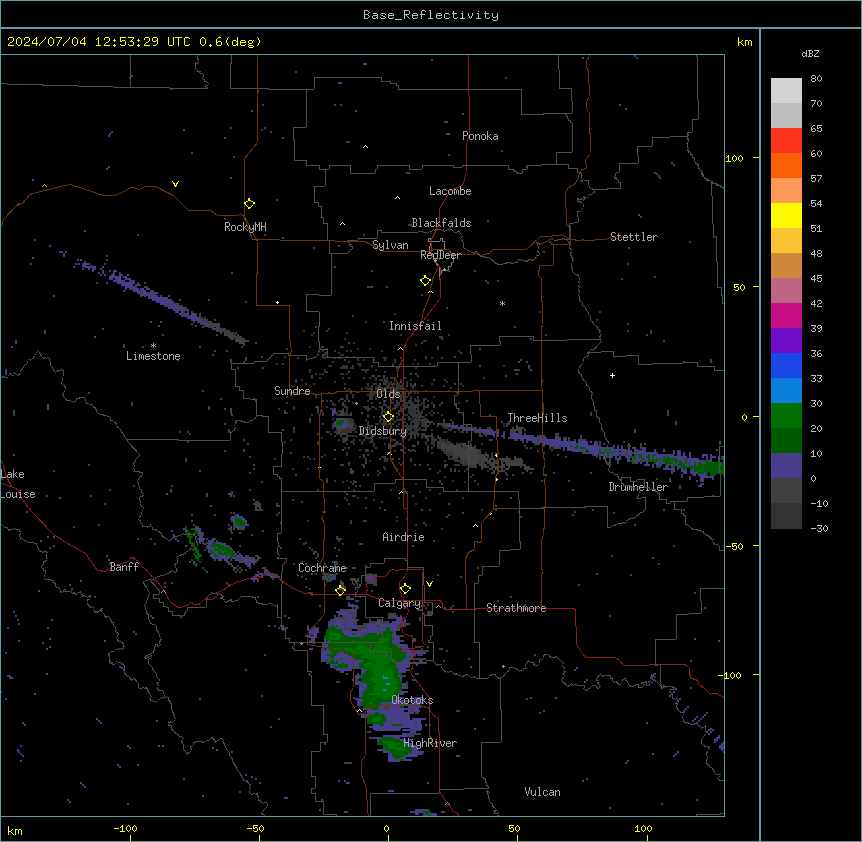Viewport: 862px width, 842px height.
Task: Select the yellow V marker northeast of Calgary
Action: (x=429, y=584)
